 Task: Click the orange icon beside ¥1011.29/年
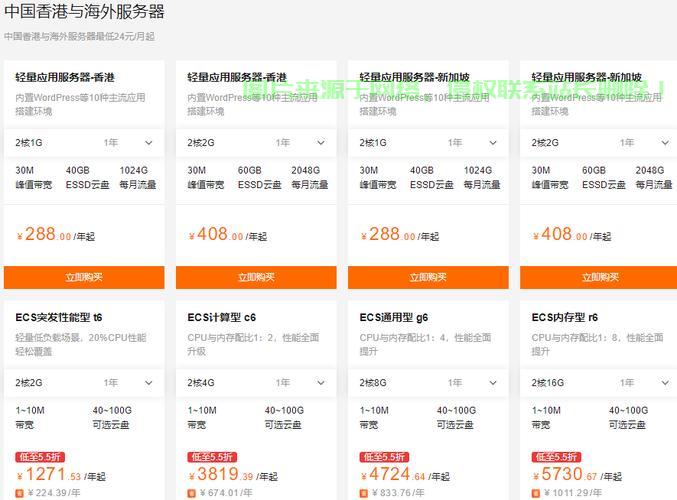[x=536, y=493]
